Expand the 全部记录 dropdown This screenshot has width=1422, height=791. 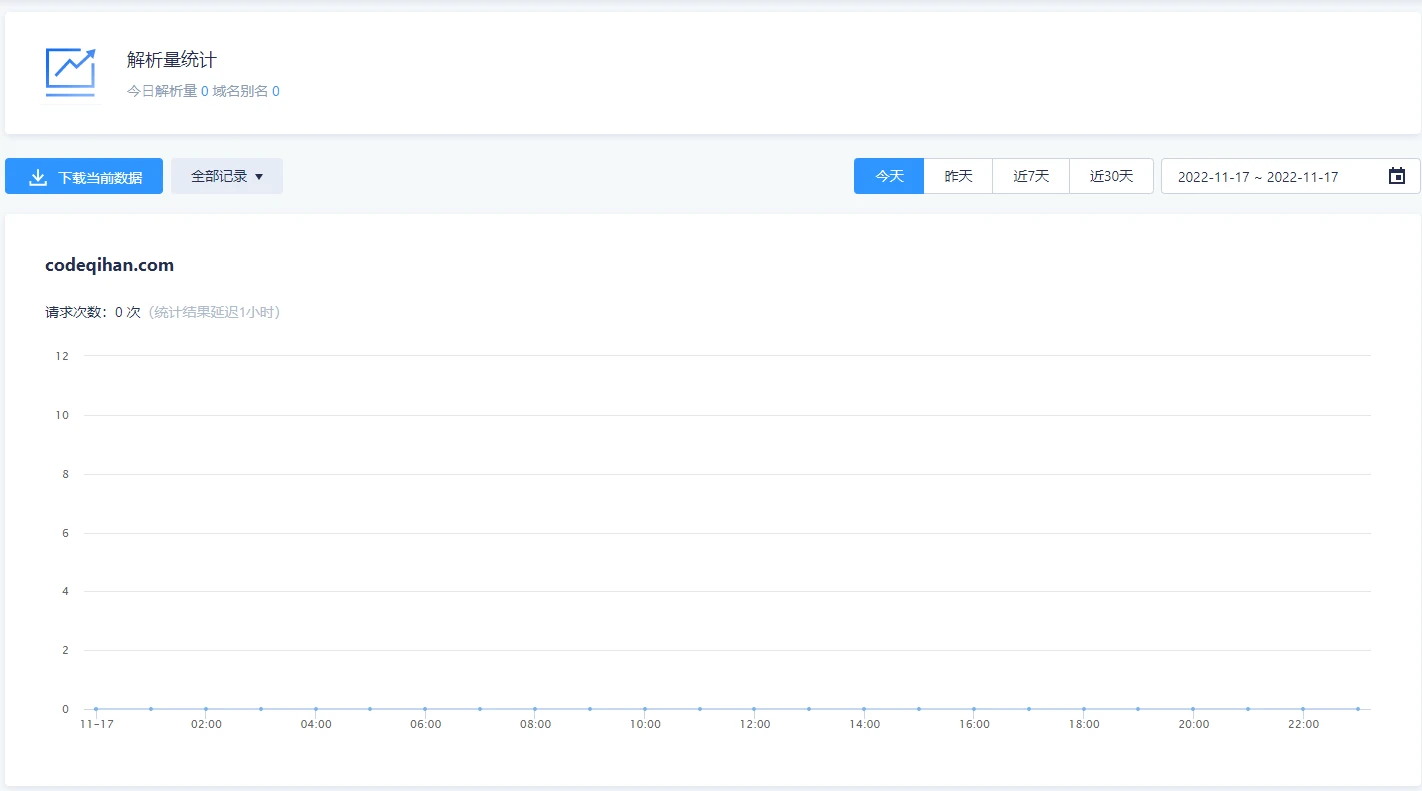[x=227, y=176]
